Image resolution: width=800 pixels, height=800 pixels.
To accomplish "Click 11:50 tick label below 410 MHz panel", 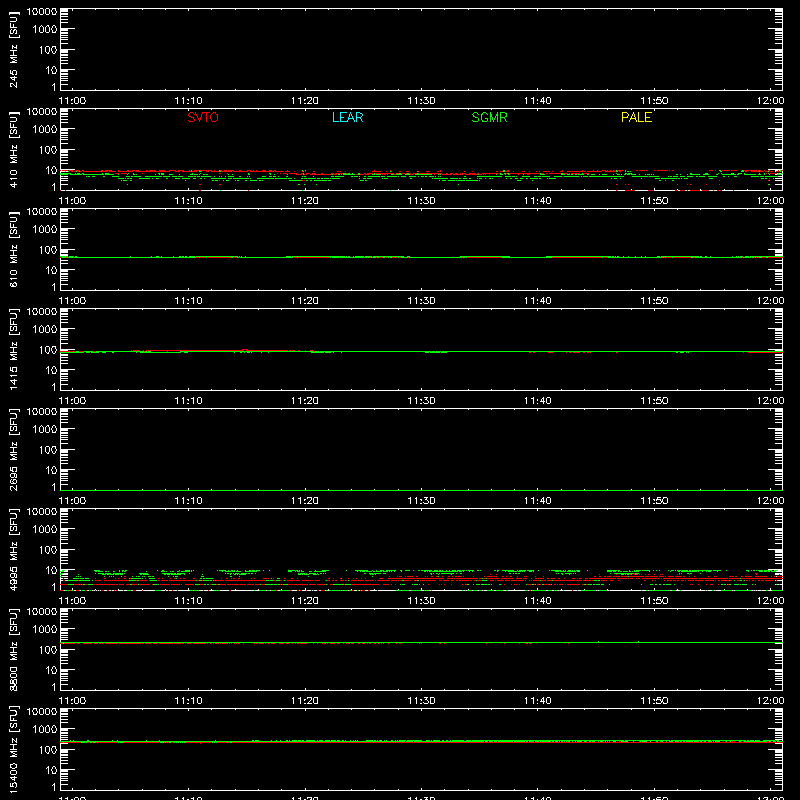I will 654,201.
